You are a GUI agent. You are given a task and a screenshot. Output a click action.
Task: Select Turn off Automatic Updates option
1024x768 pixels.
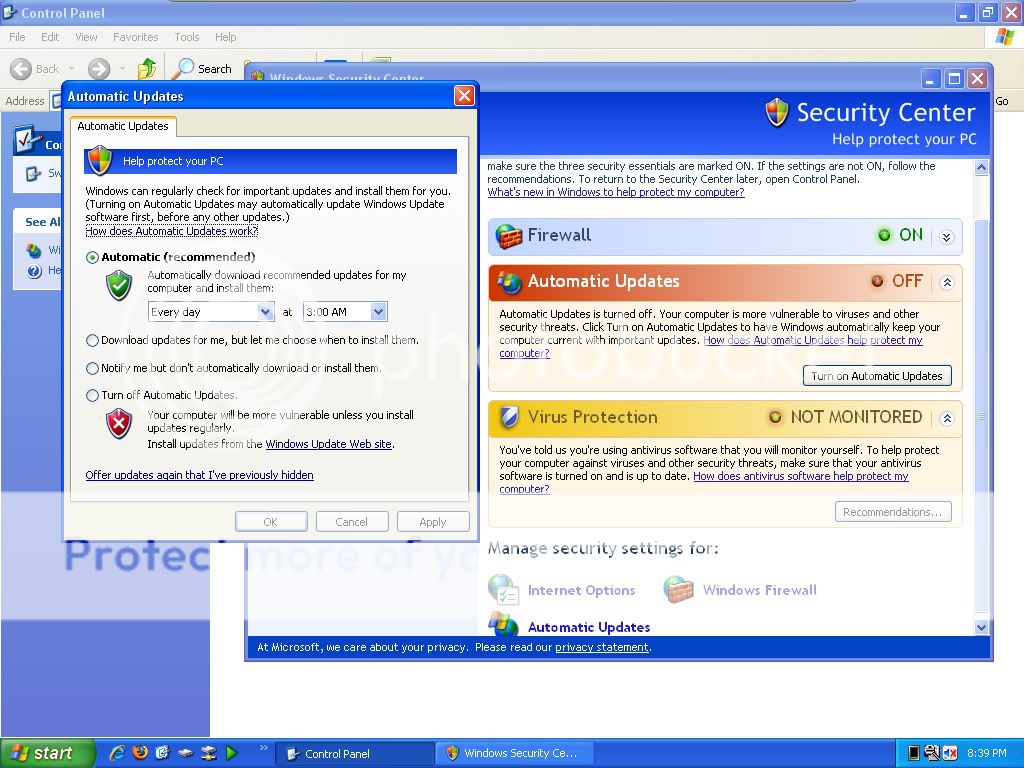point(93,395)
